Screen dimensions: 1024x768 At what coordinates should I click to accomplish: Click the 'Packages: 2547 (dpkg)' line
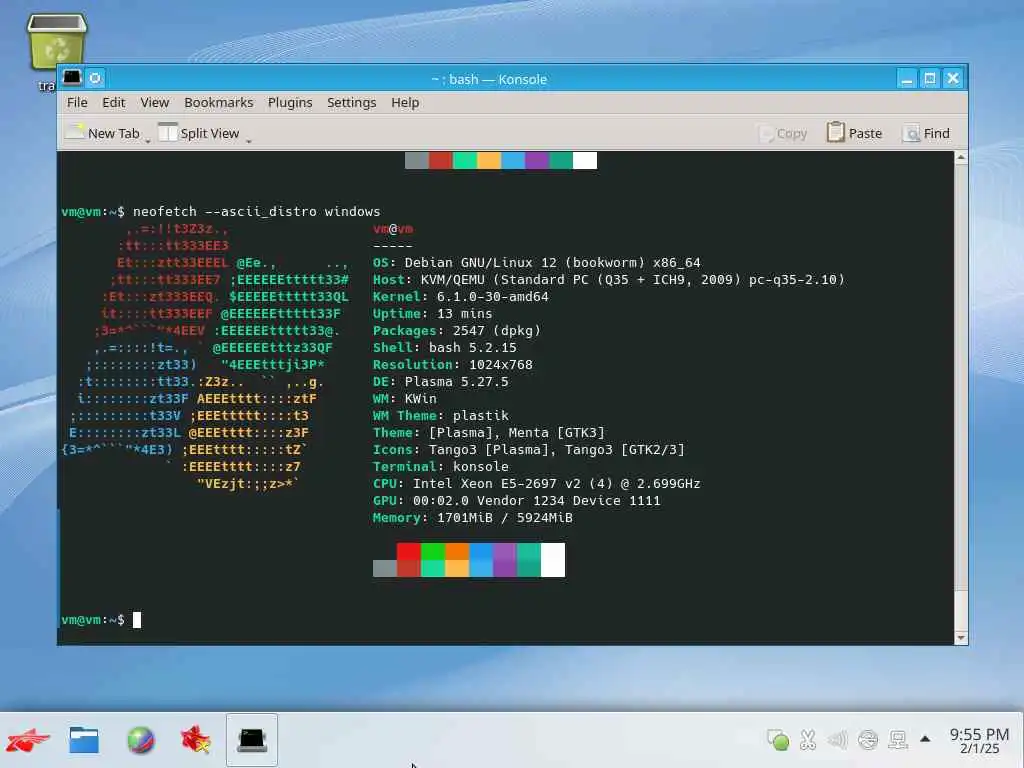(x=456, y=330)
